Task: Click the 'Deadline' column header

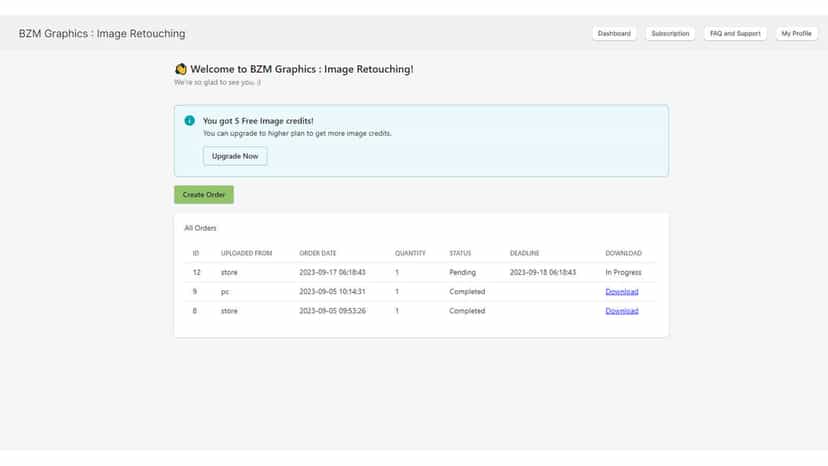Action: pyautogui.click(x=524, y=253)
